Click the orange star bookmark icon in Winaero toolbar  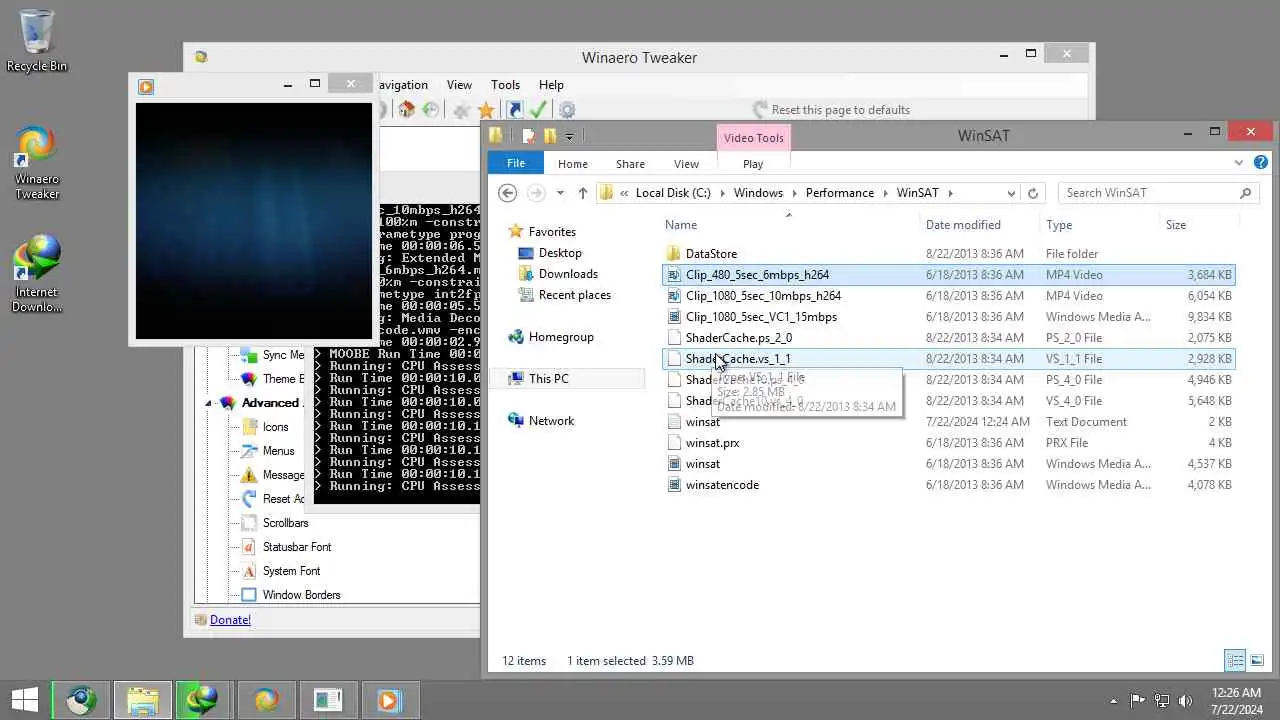pos(486,110)
